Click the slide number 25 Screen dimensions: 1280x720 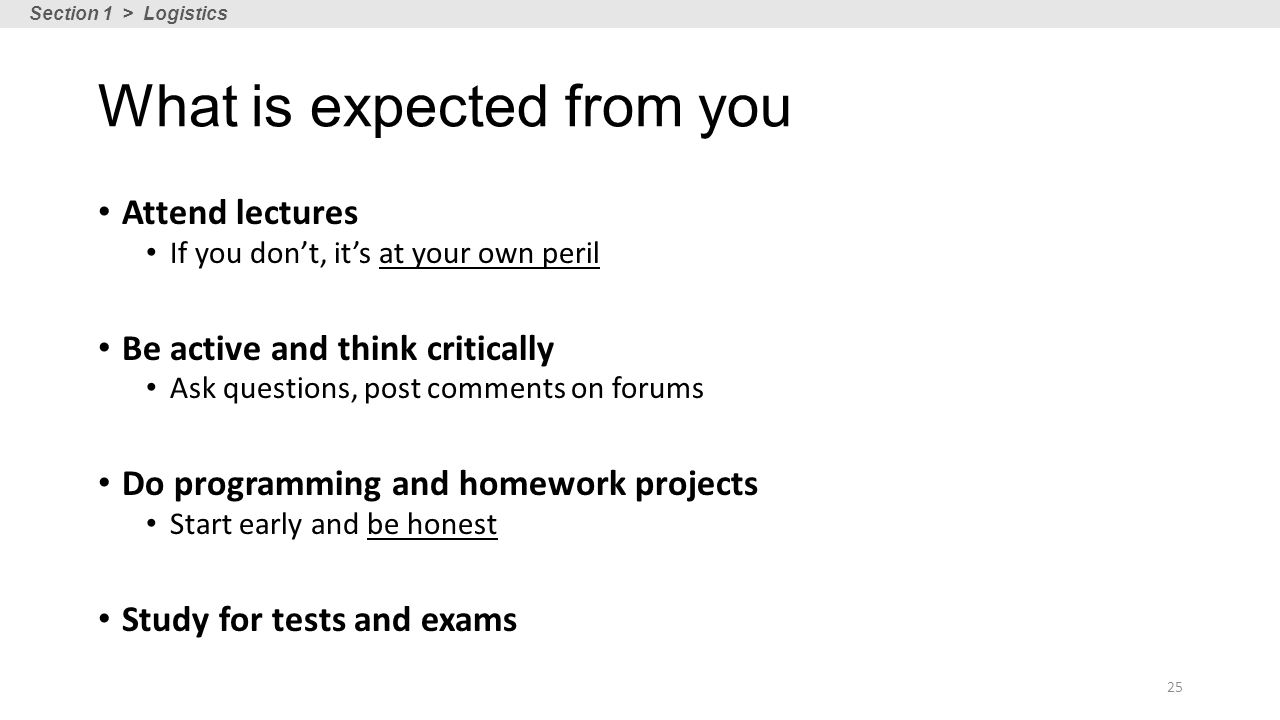(x=1175, y=687)
